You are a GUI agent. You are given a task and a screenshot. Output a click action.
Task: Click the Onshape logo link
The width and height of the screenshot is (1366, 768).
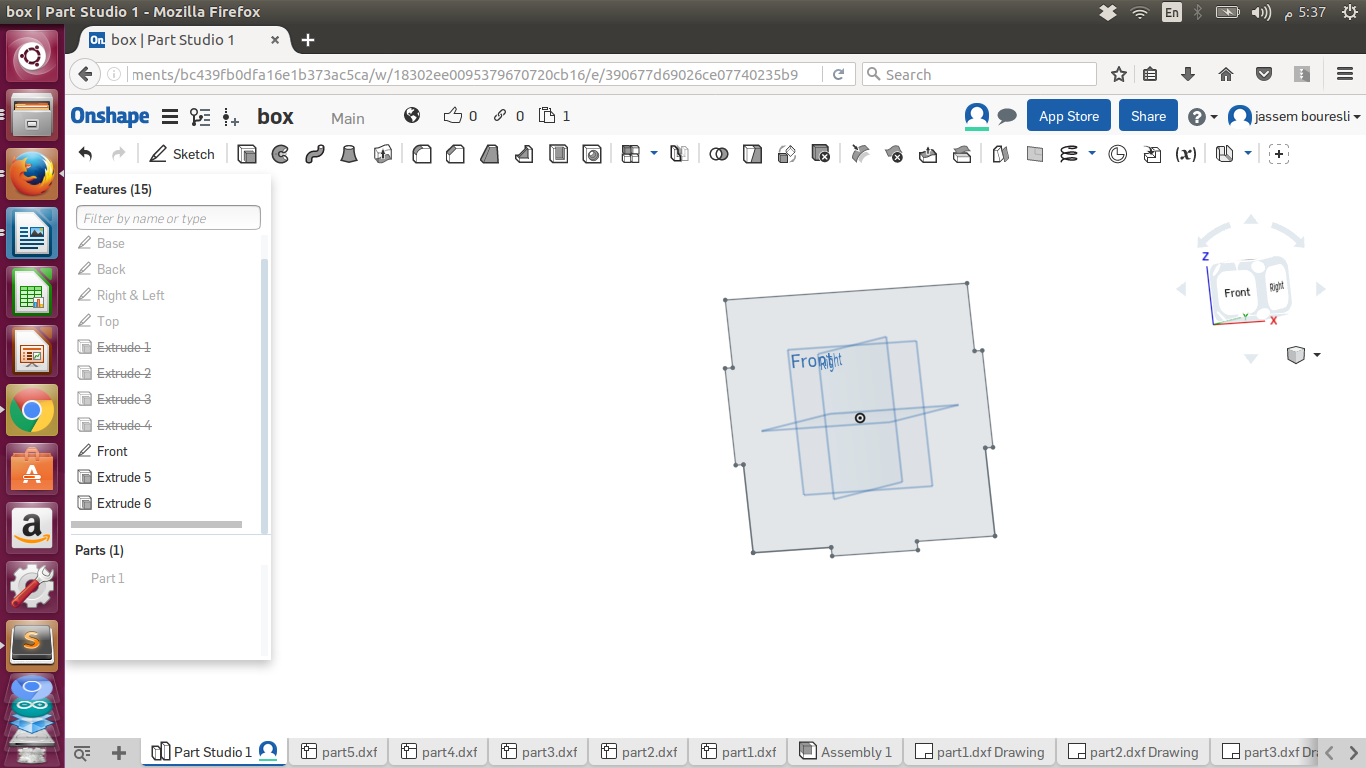[110, 116]
